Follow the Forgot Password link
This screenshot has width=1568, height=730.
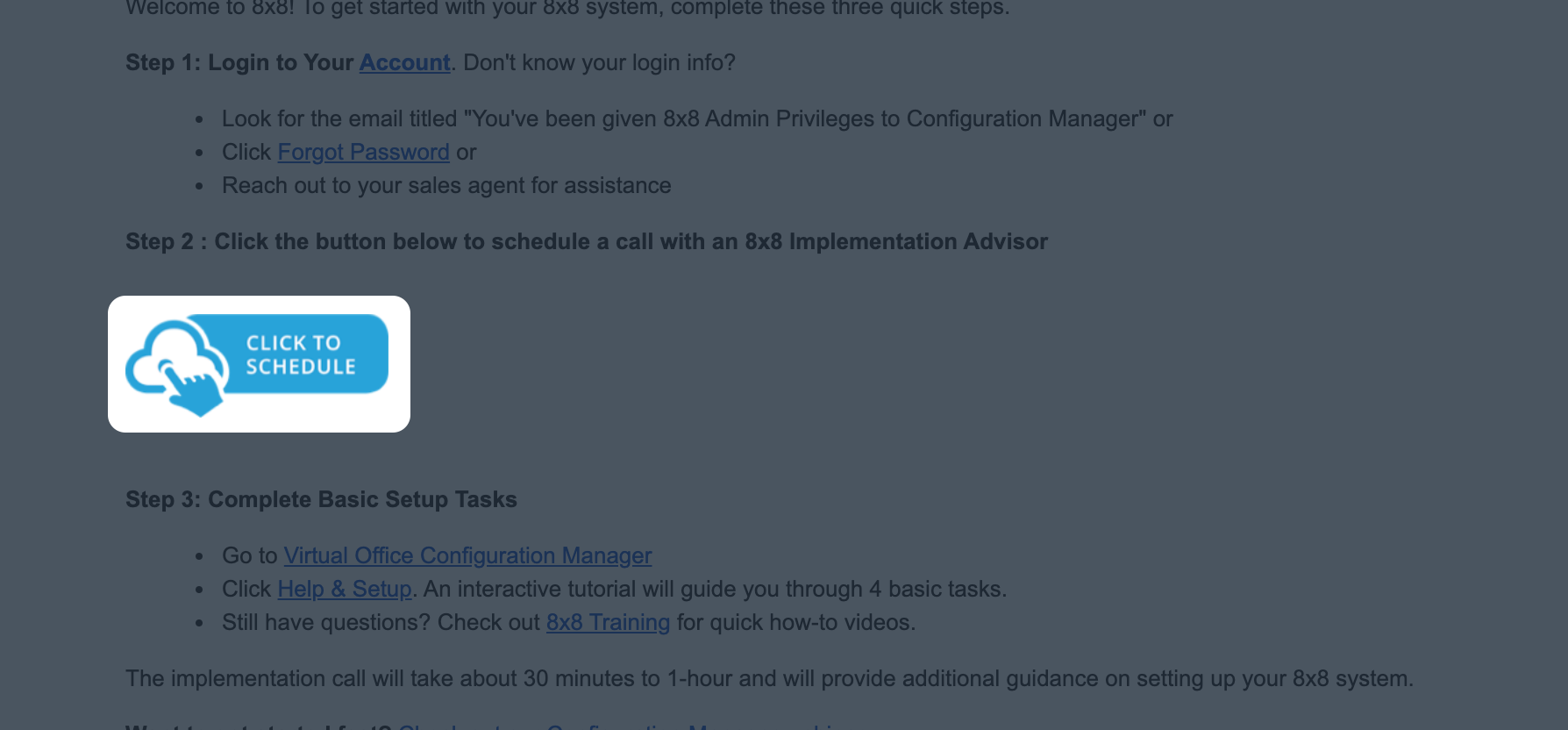(363, 152)
